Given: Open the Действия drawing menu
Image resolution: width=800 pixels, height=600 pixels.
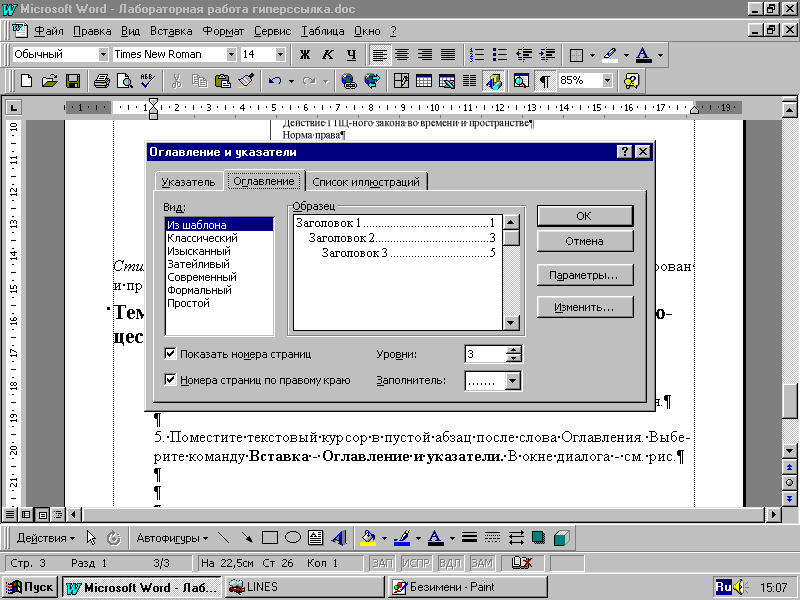Looking at the screenshot, I should pos(45,538).
